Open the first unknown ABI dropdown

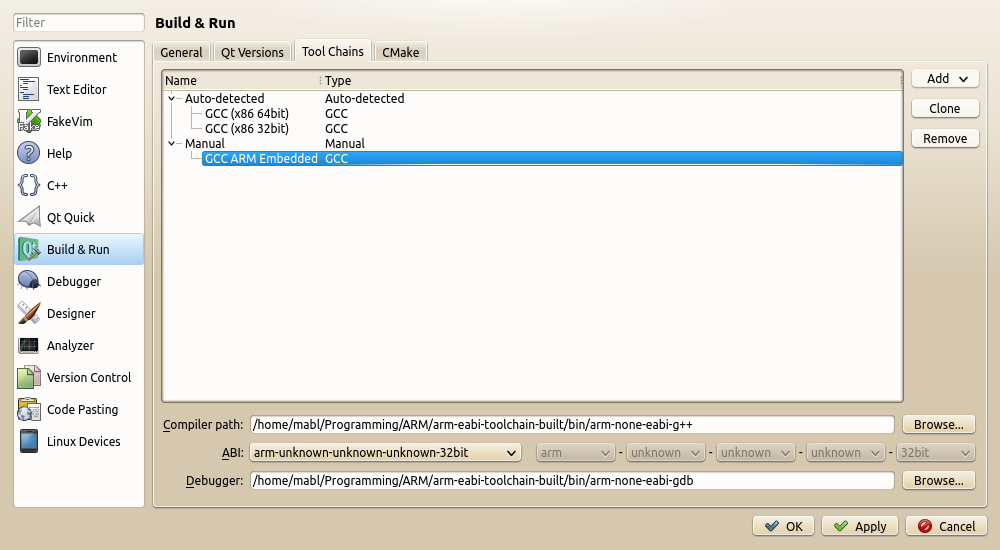click(x=665, y=452)
